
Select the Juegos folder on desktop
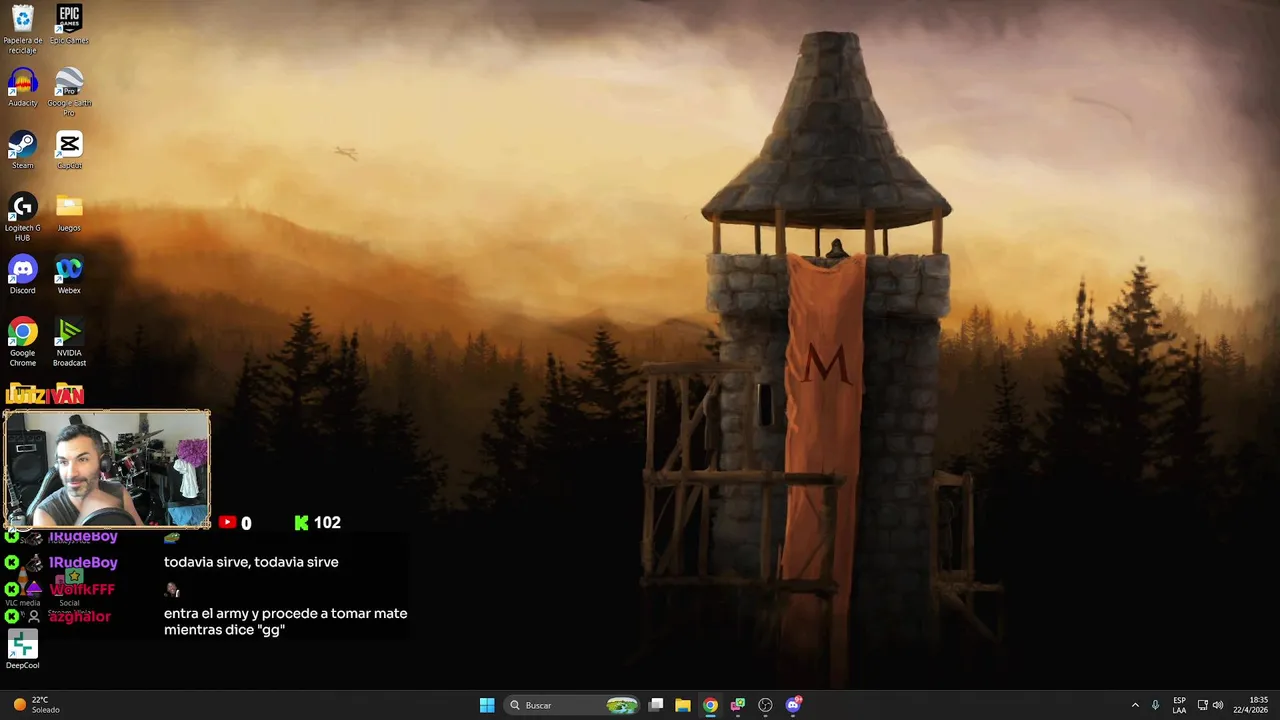(69, 213)
